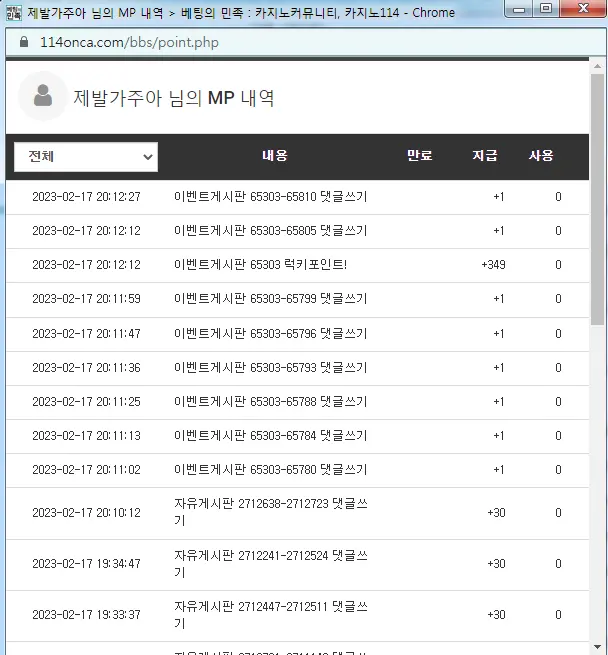Click the 2023-02-17 20:11:59 timestamp
This screenshot has width=608, height=655.
click(x=86, y=299)
